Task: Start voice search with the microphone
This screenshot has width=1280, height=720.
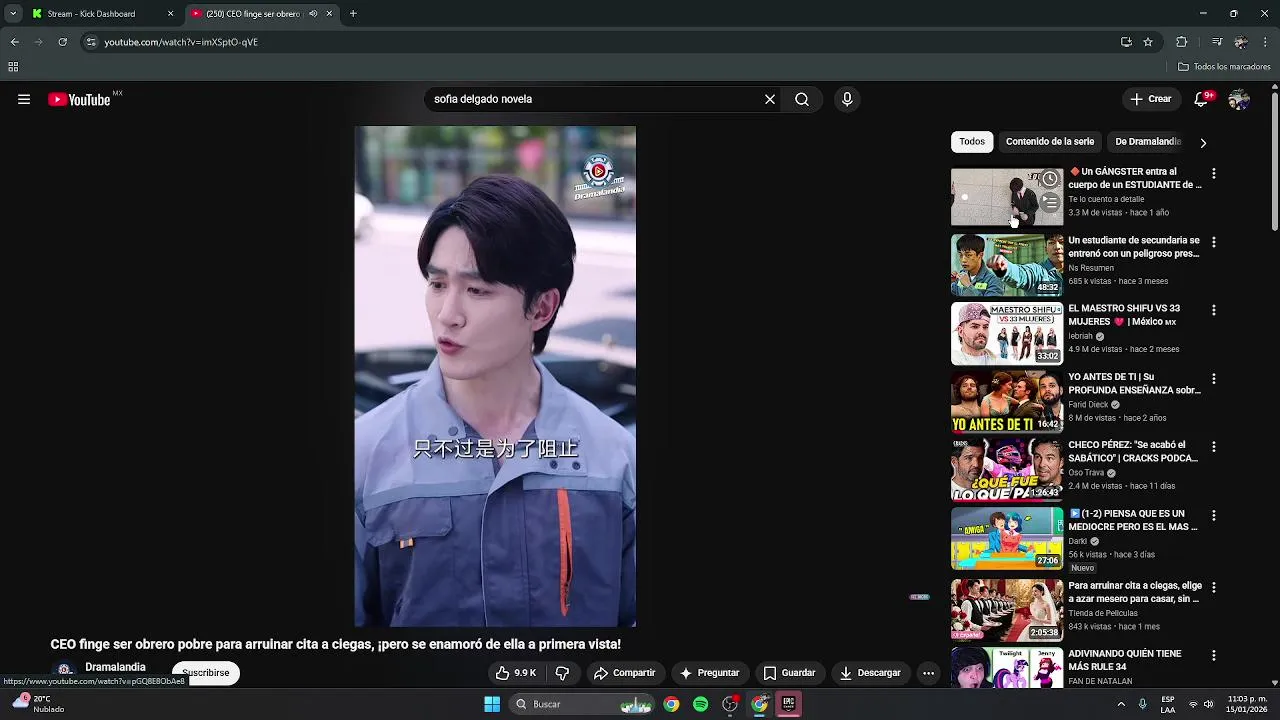Action: pyautogui.click(x=847, y=99)
